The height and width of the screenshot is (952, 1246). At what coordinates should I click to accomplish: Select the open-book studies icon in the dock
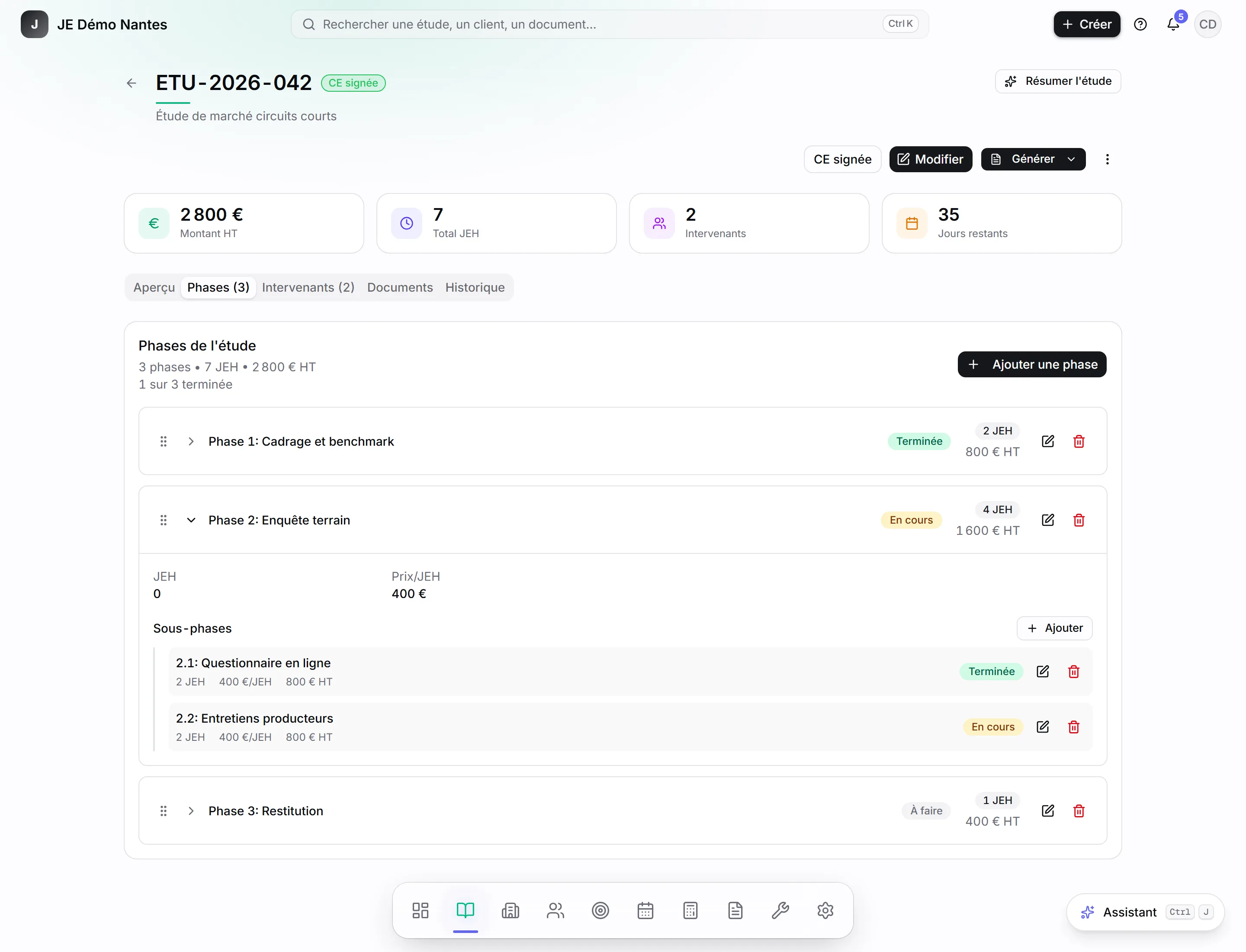[465, 910]
